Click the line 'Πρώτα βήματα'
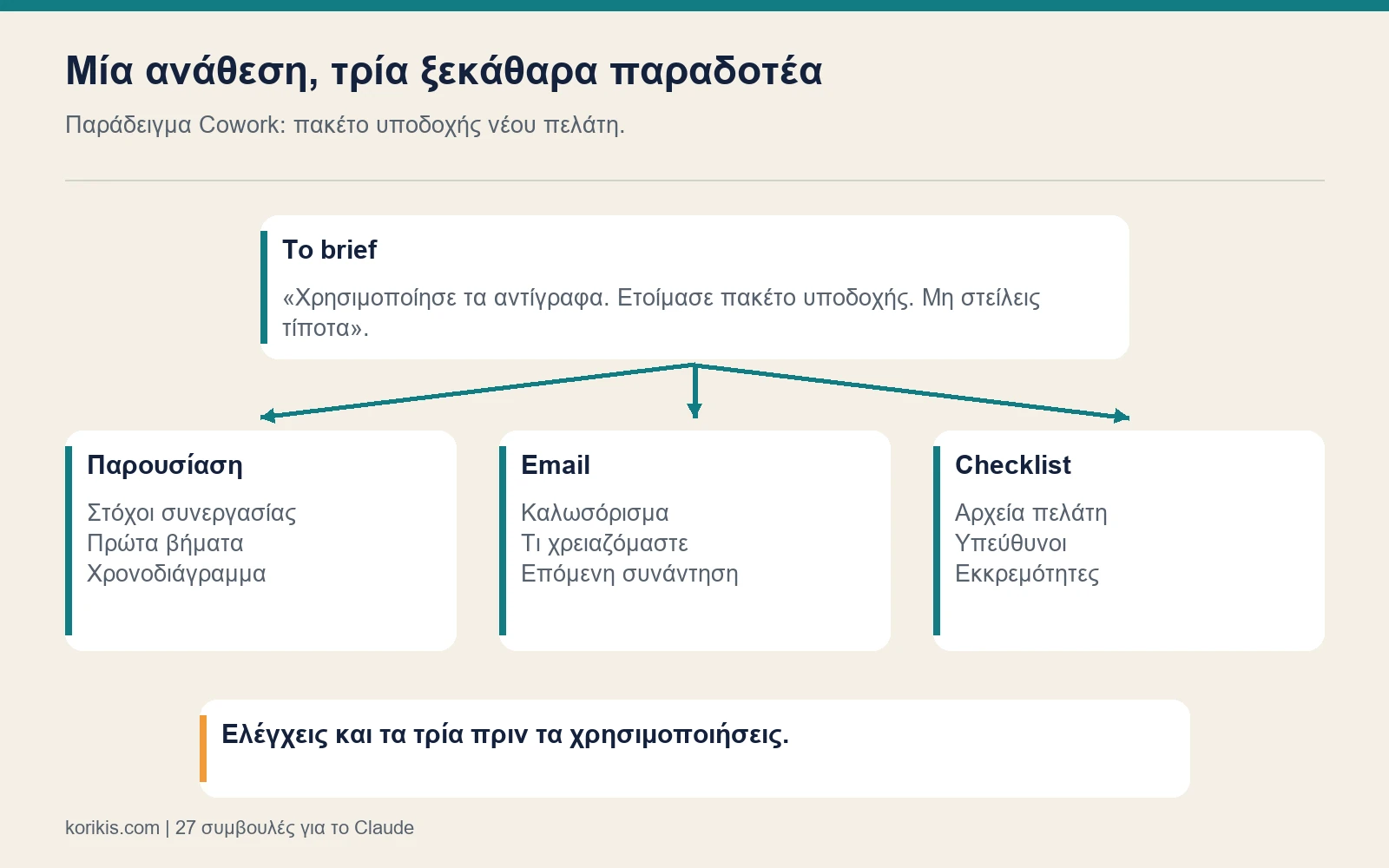This screenshot has height=868, width=1389. coord(166,543)
